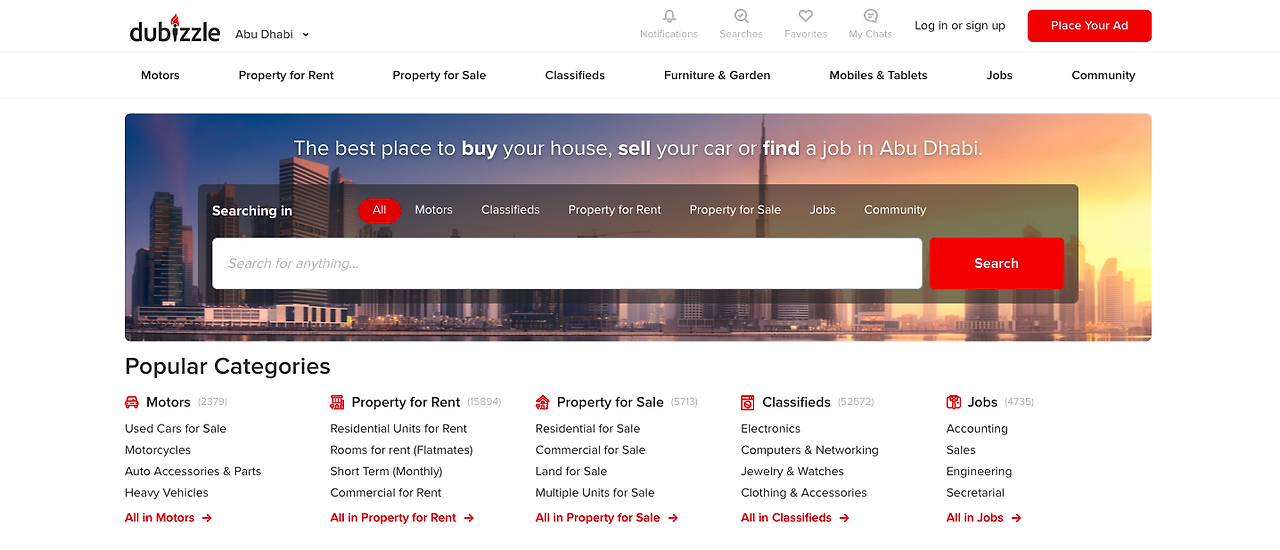Focus the Search for anything field
Screen dimensions: 1280x550
coord(567,263)
